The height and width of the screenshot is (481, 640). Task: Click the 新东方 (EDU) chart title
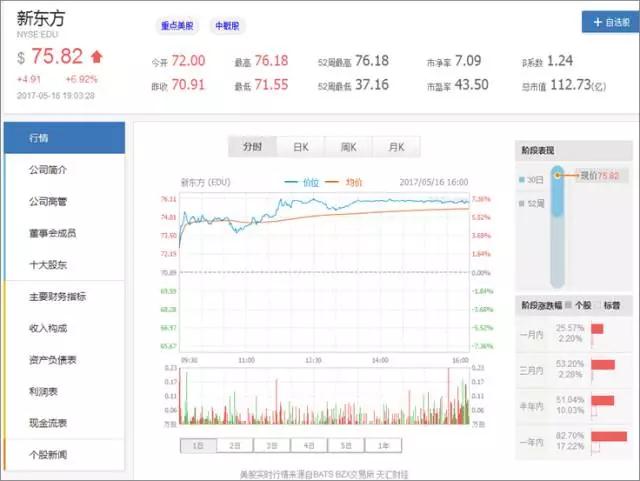tap(206, 182)
